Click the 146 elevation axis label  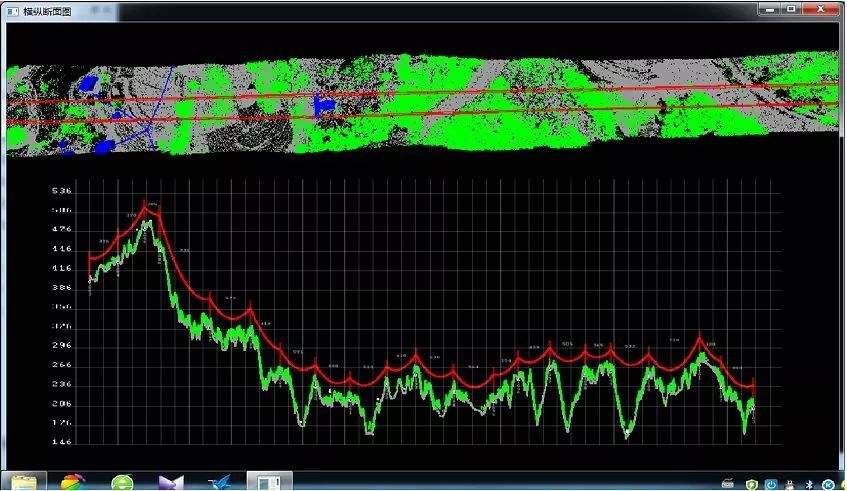click(62, 442)
